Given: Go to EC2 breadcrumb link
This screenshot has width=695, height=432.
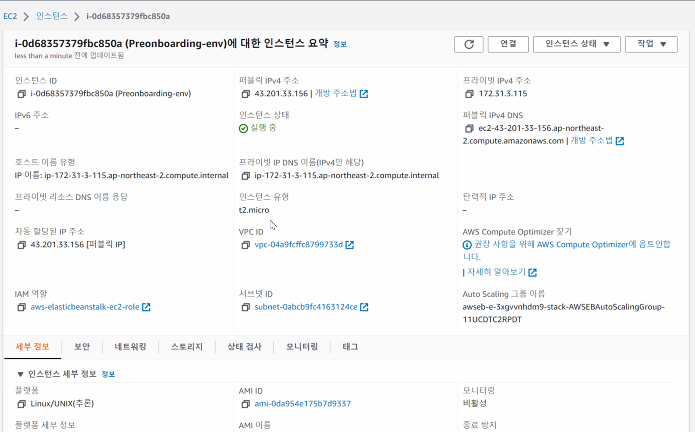Looking at the screenshot, I should pos(10,16).
